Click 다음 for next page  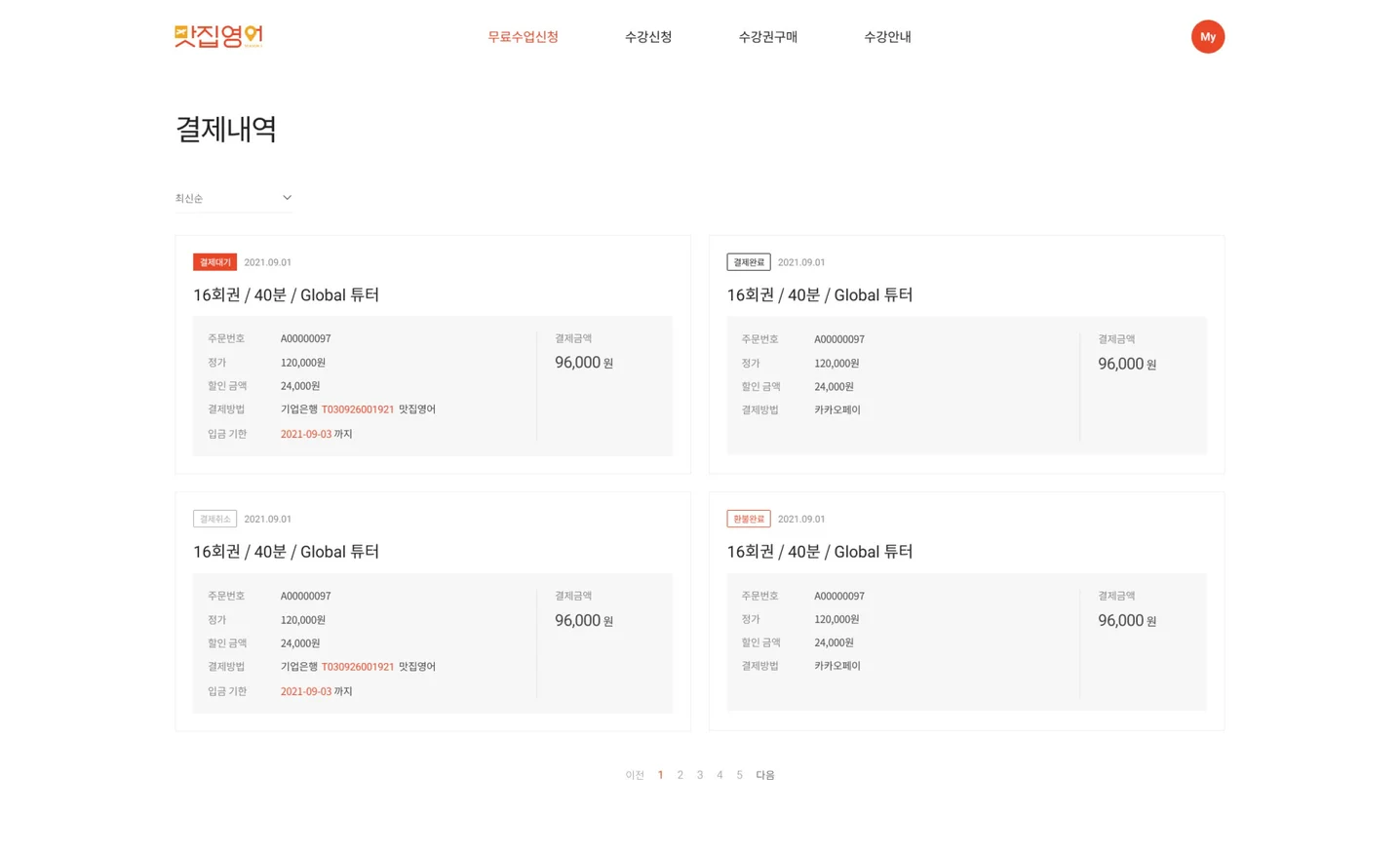(765, 775)
